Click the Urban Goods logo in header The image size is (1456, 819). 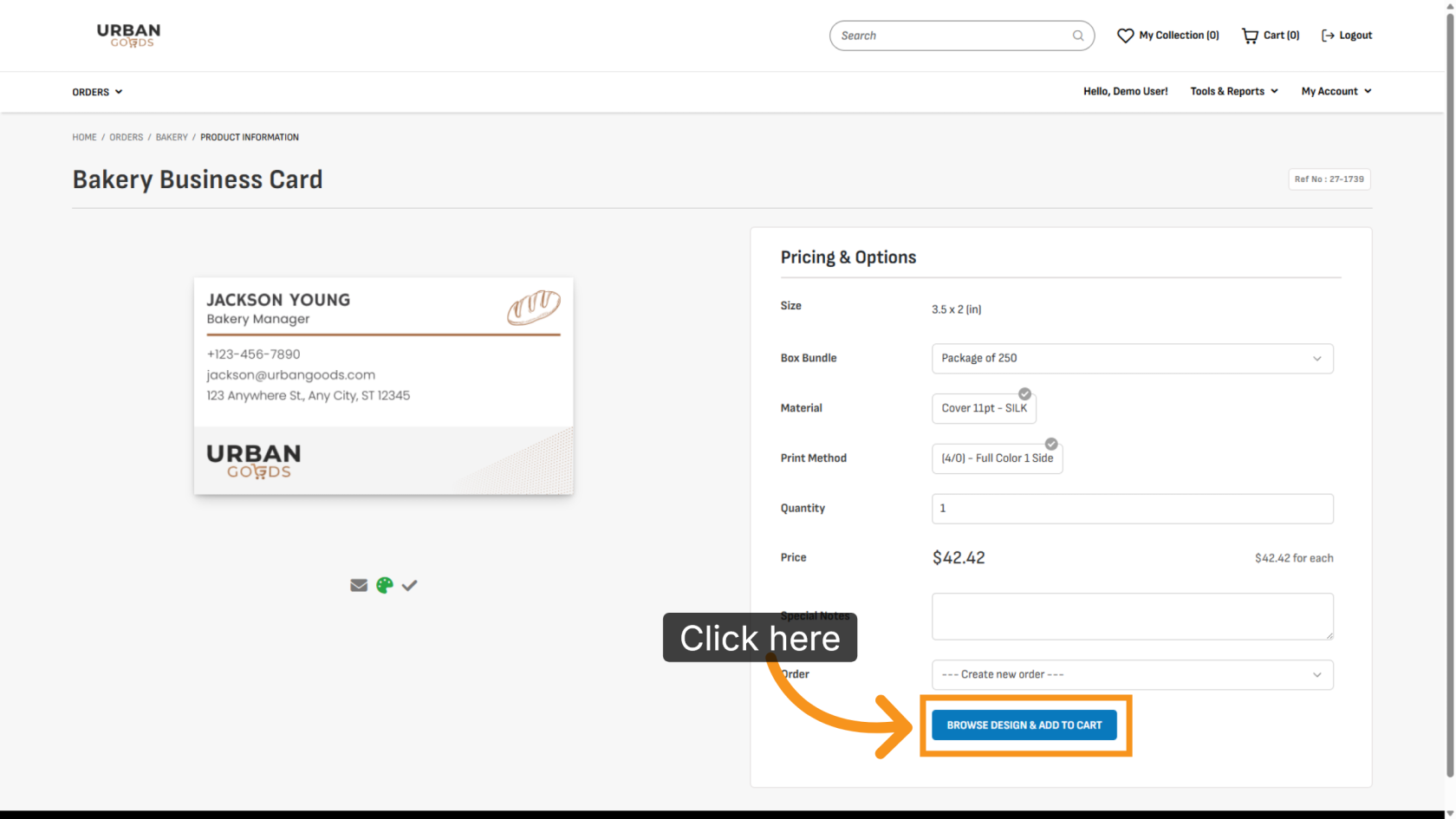point(128,36)
